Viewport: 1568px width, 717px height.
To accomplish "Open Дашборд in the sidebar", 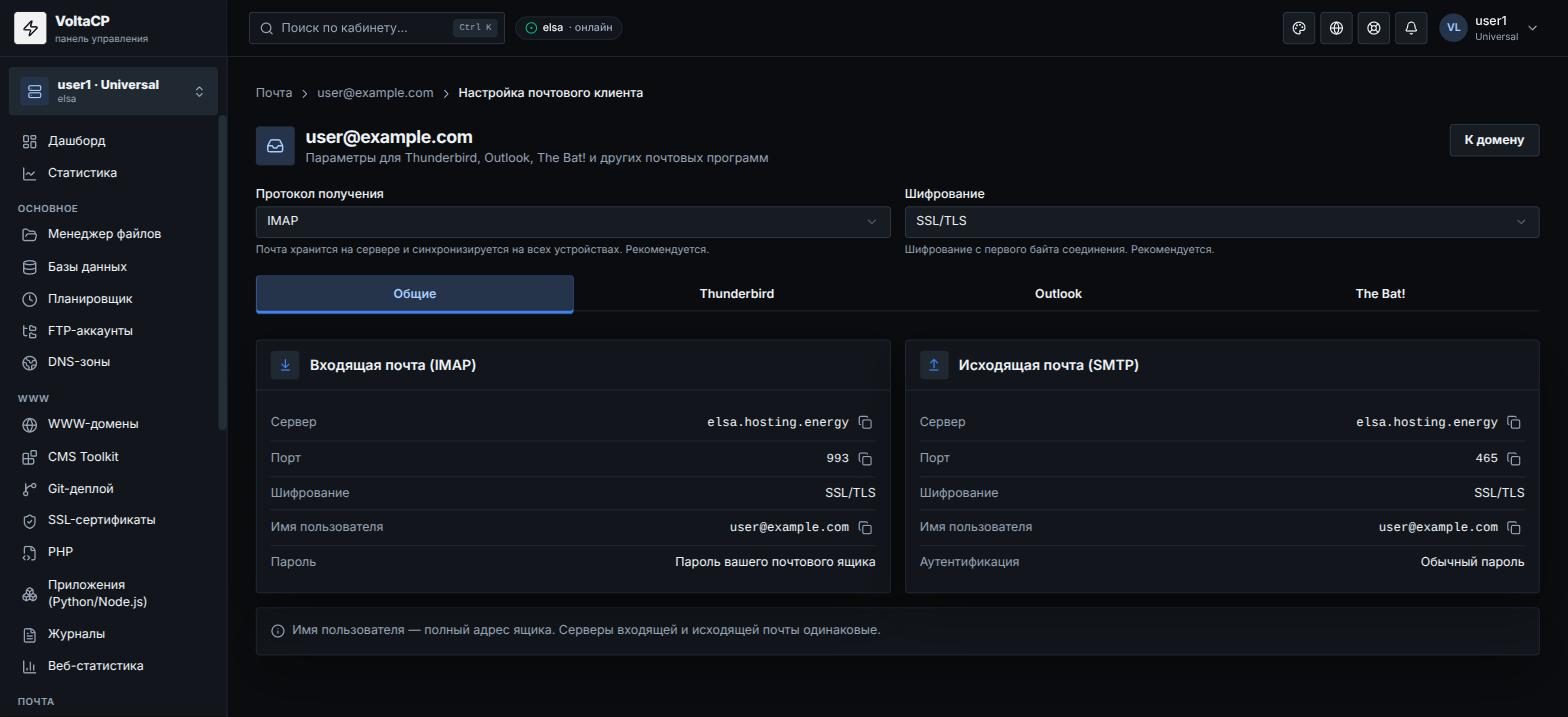I will click(113, 141).
